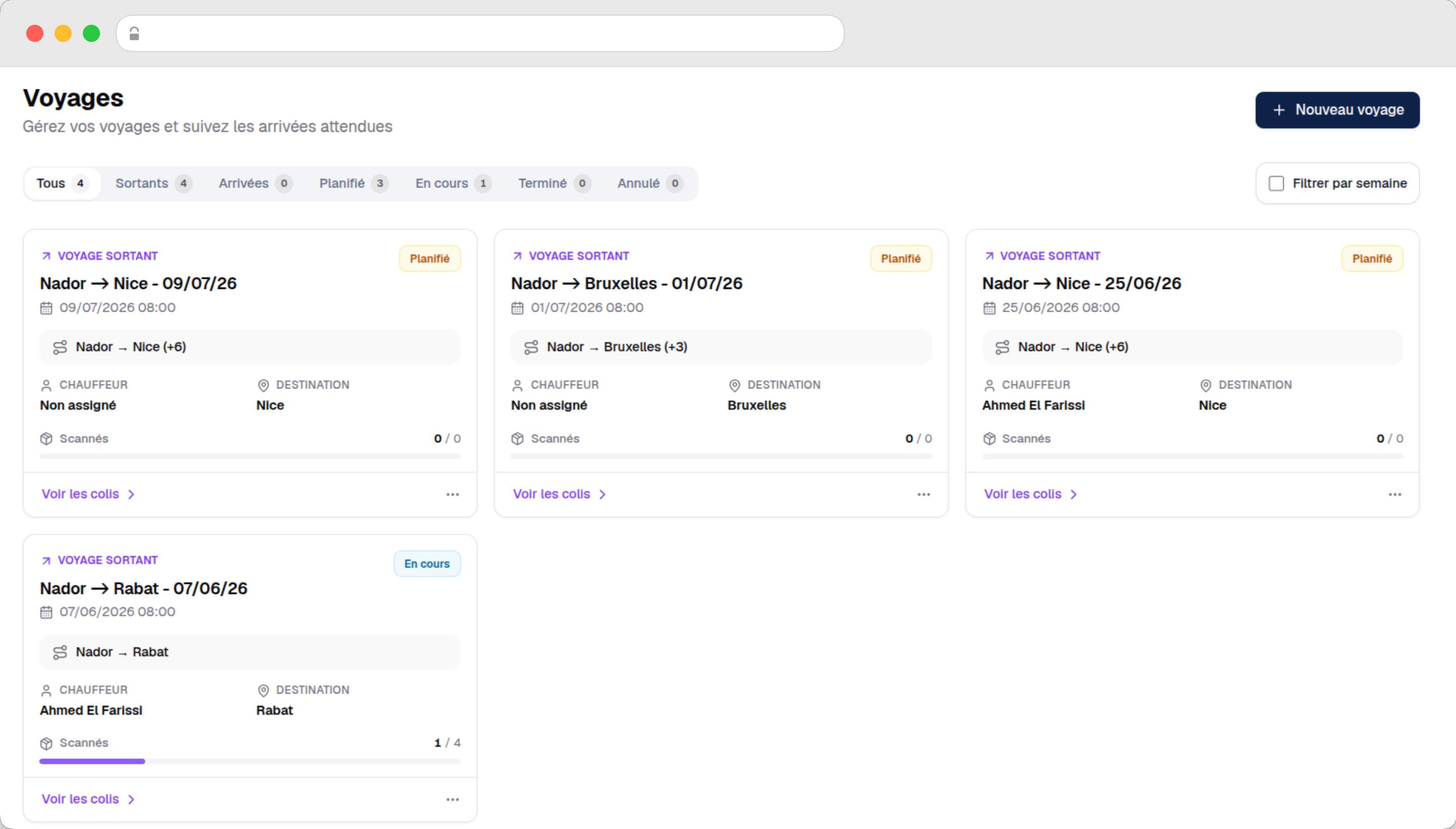Click route icon beside Nador → Bruxelles (+3)
The height and width of the screenshot is (829, 1456).
[531, 348]
